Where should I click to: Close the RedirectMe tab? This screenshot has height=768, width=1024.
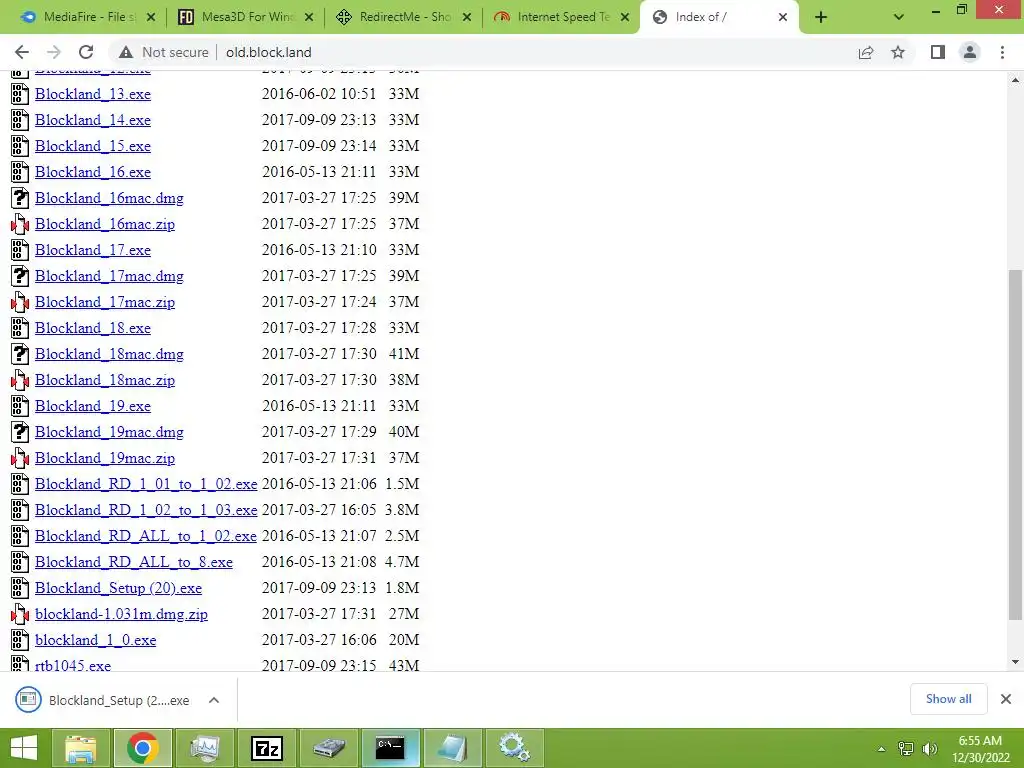click(x=467, y=18)
